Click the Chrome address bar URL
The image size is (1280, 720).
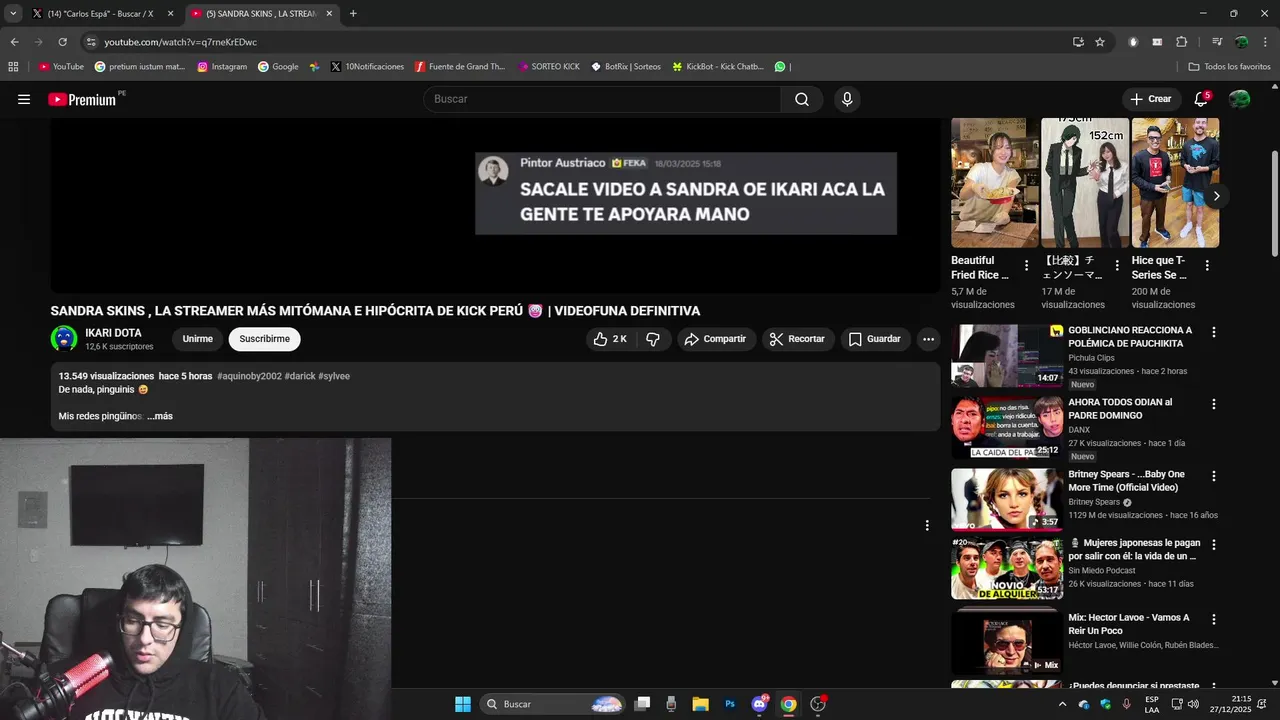[181, 42]
